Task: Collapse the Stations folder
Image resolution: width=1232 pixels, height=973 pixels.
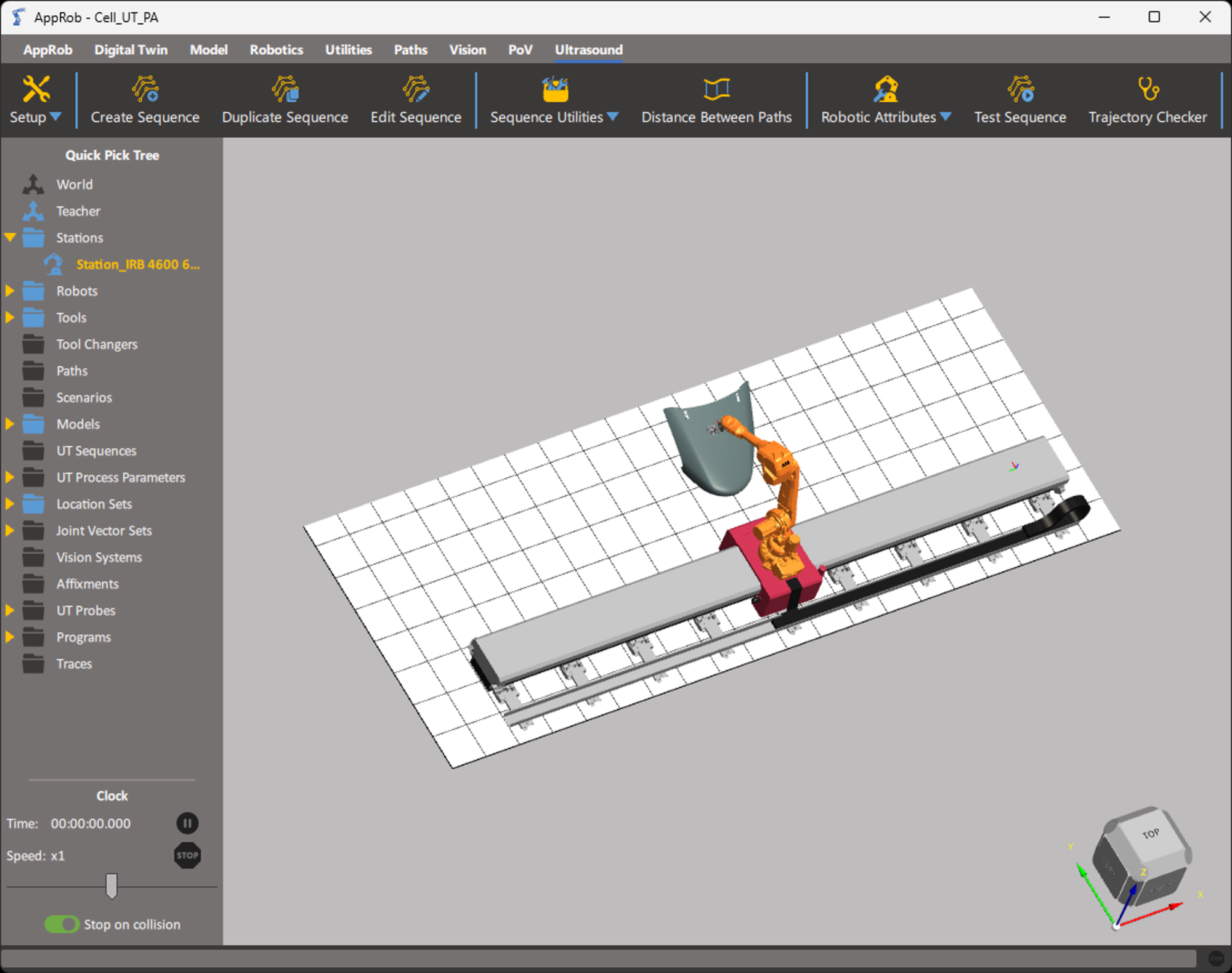Action: (10, 238)
